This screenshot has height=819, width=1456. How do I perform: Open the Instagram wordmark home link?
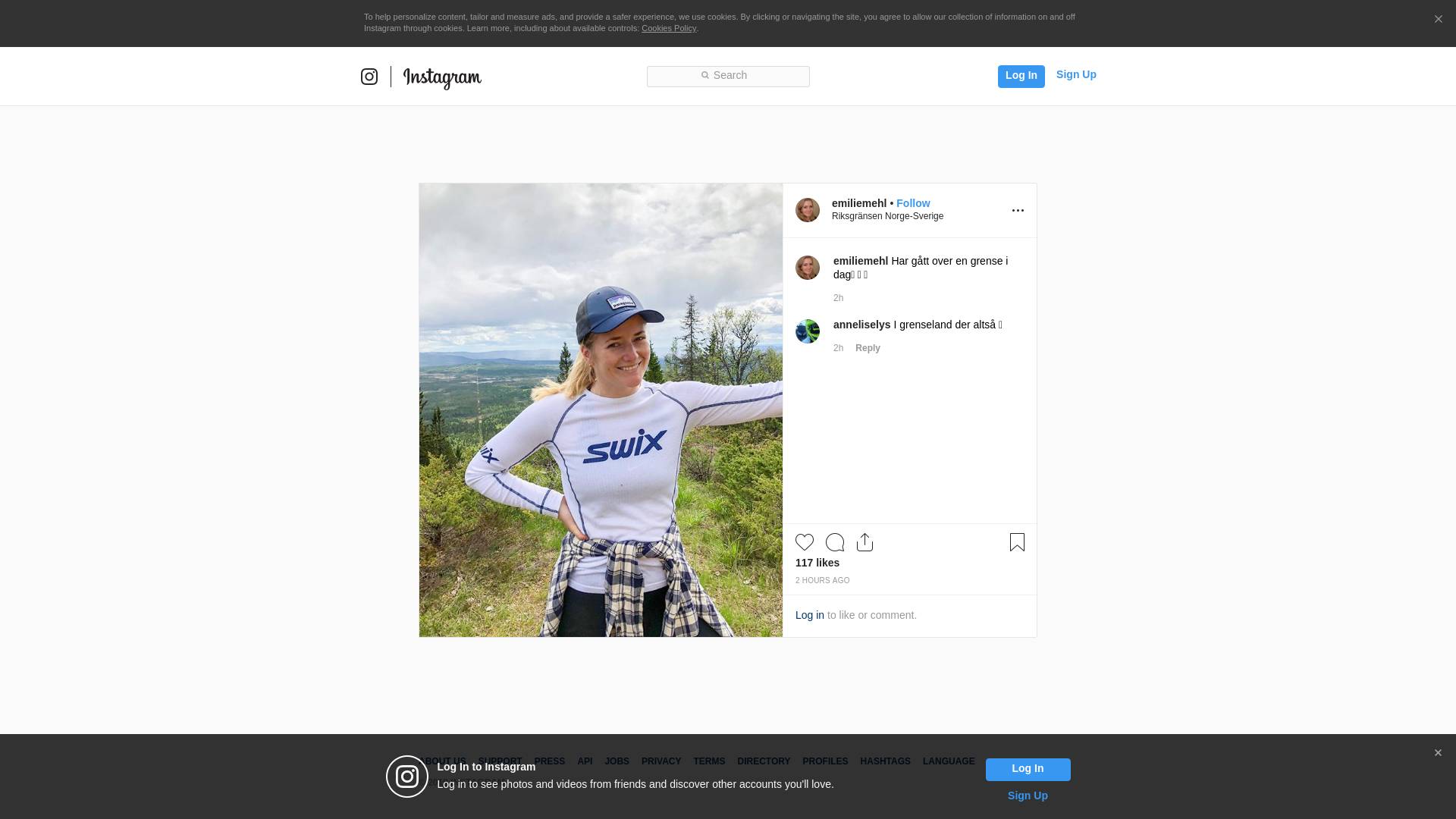(x=442, y=78)
